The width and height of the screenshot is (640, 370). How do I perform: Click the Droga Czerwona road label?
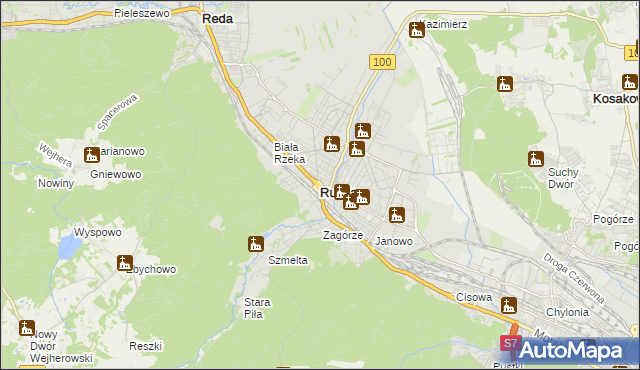(x=573, y=279)
